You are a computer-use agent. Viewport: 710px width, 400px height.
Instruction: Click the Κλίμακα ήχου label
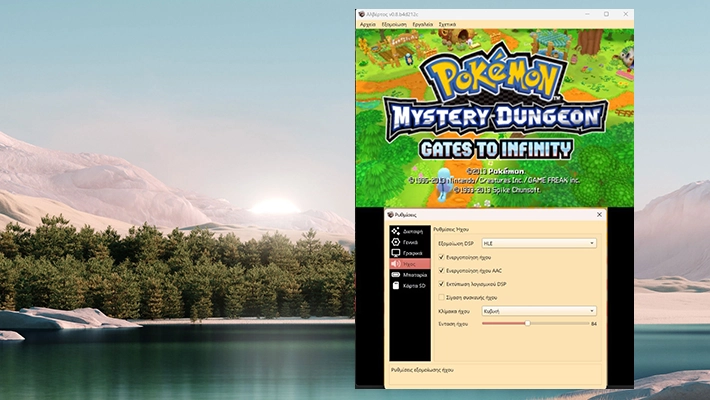pos(454,311)
